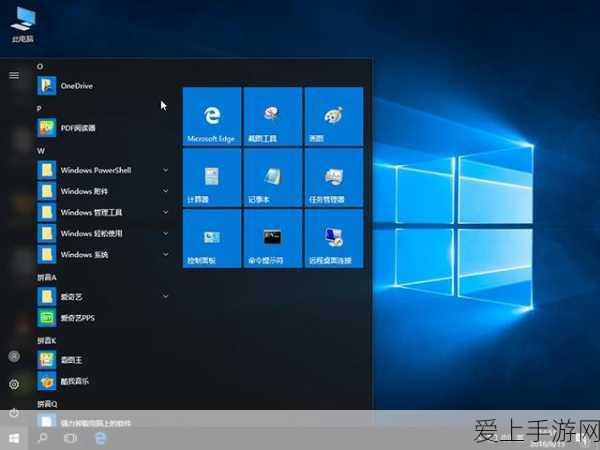The height and width of the screenshot is (450, 600).
Task: Open the Microsoft Edge tile
Action: pyautogui.click(x=212, y=116)
